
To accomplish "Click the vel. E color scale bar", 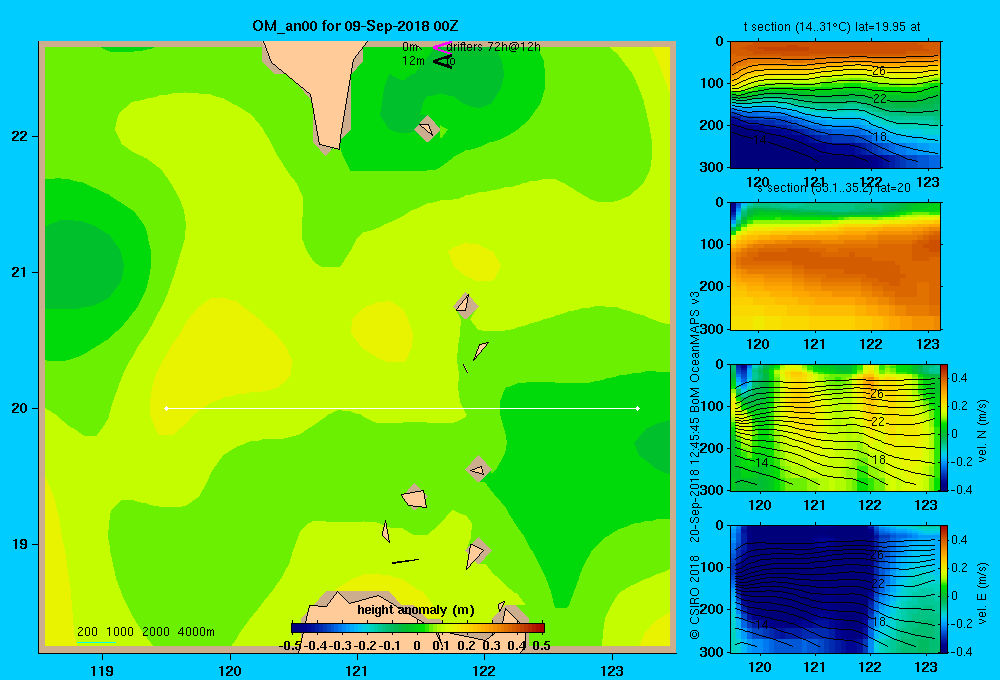I will 944,589.
